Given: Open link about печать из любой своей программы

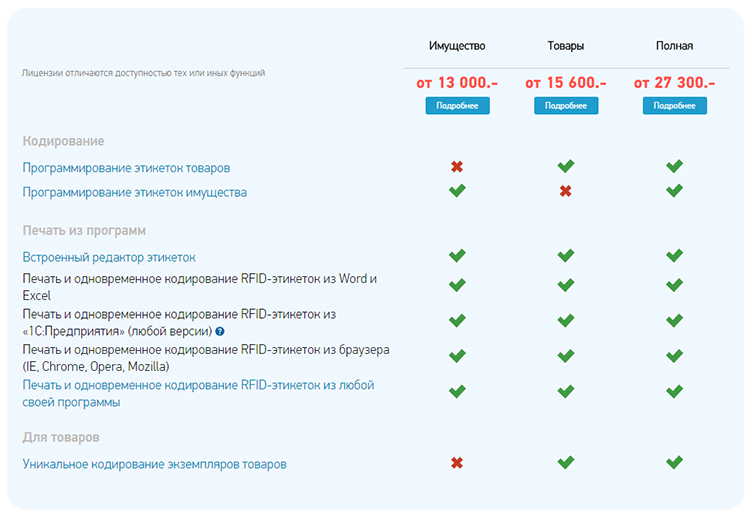Looking at the screenshot, I should tap(198, 385).
